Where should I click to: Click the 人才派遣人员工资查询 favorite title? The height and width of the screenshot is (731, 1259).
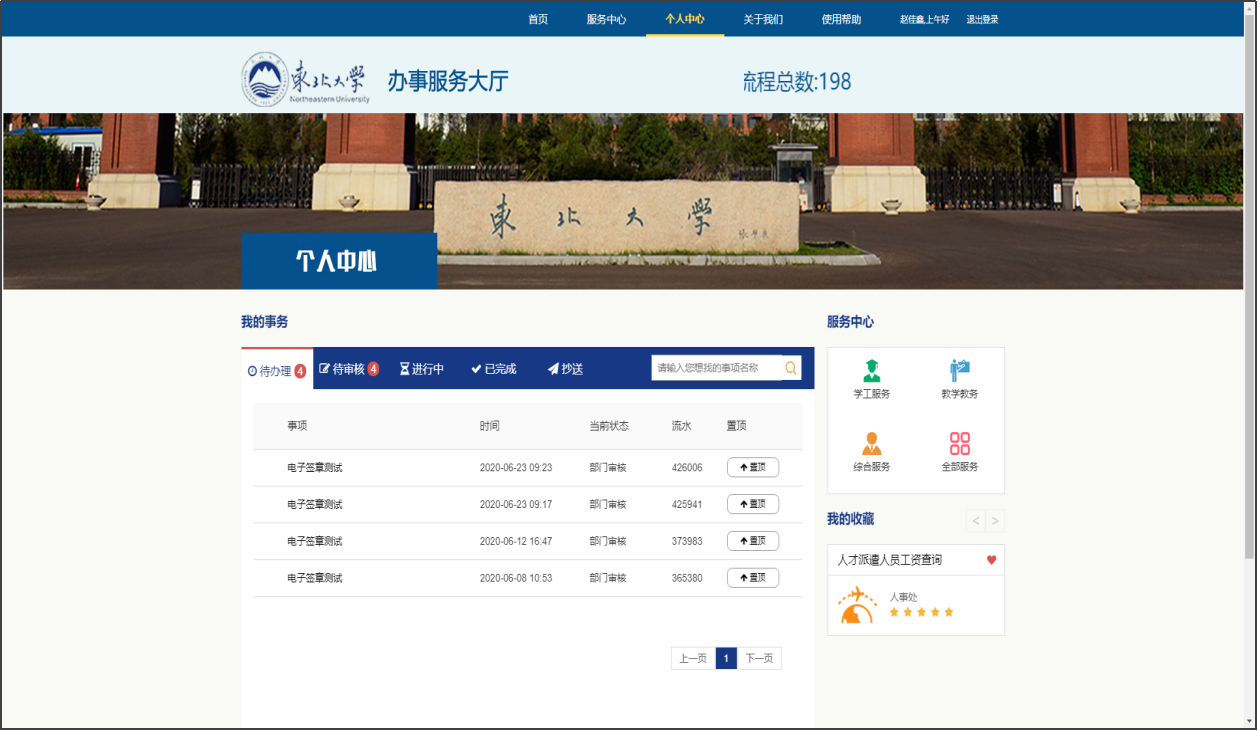[x=889, y=560]
